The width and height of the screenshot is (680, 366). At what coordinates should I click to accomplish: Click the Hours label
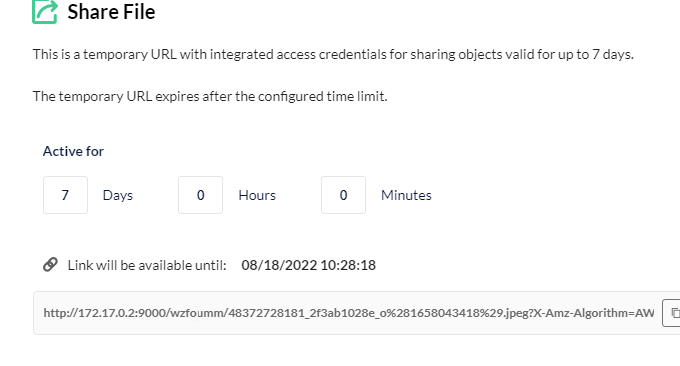(257, 195)
